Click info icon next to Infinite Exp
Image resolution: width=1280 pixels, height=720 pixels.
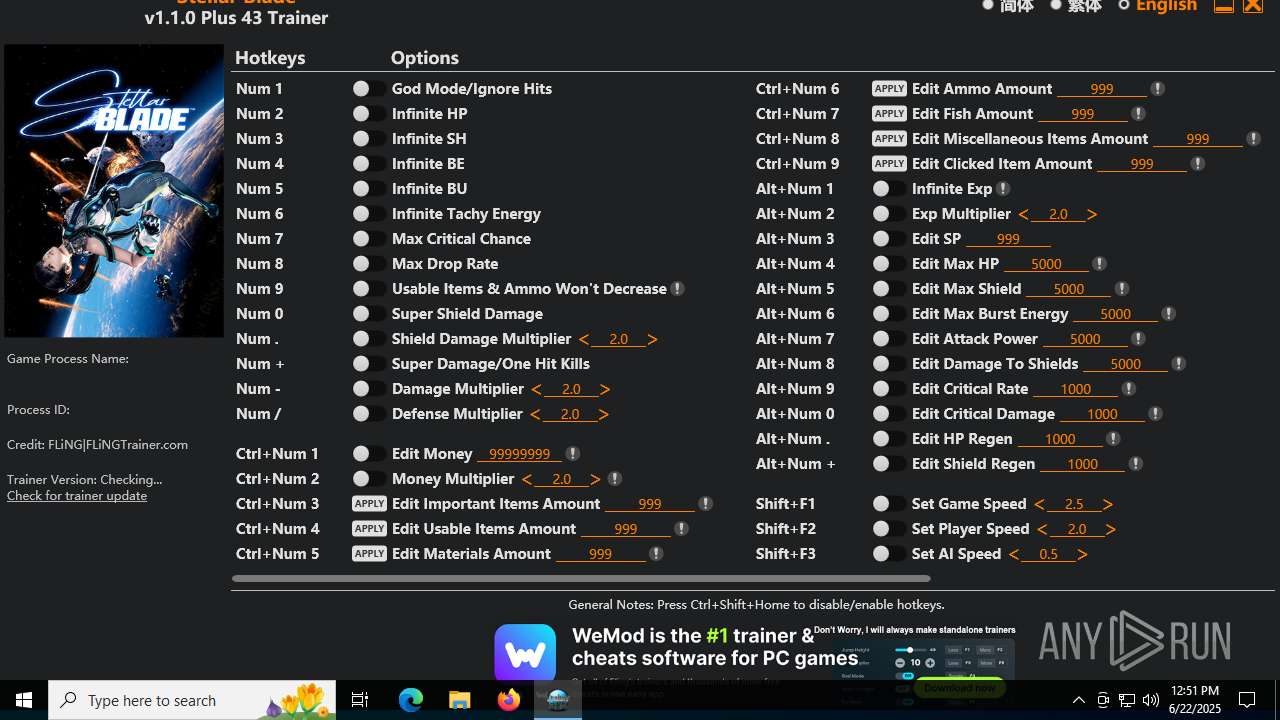(1003, 189)
